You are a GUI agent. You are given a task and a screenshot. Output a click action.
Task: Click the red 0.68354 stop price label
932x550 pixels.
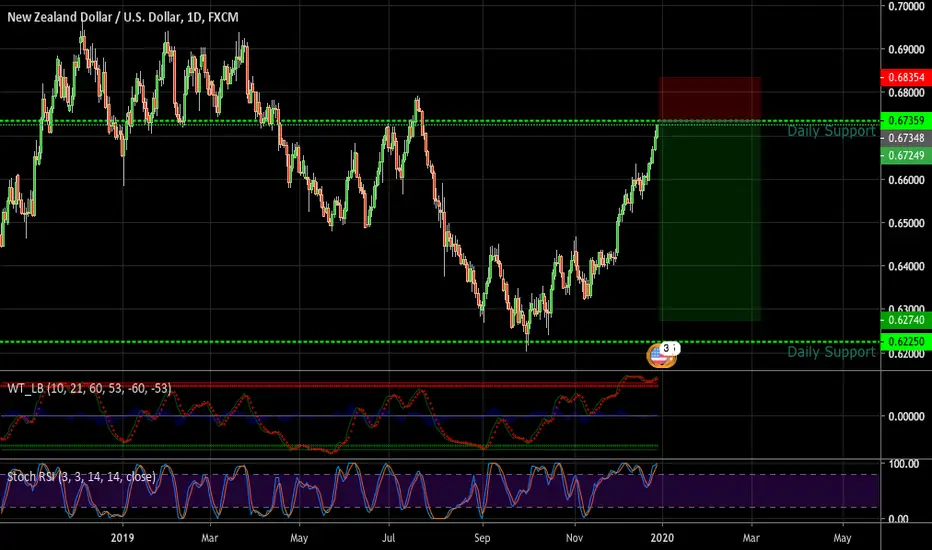pos(906,77)
